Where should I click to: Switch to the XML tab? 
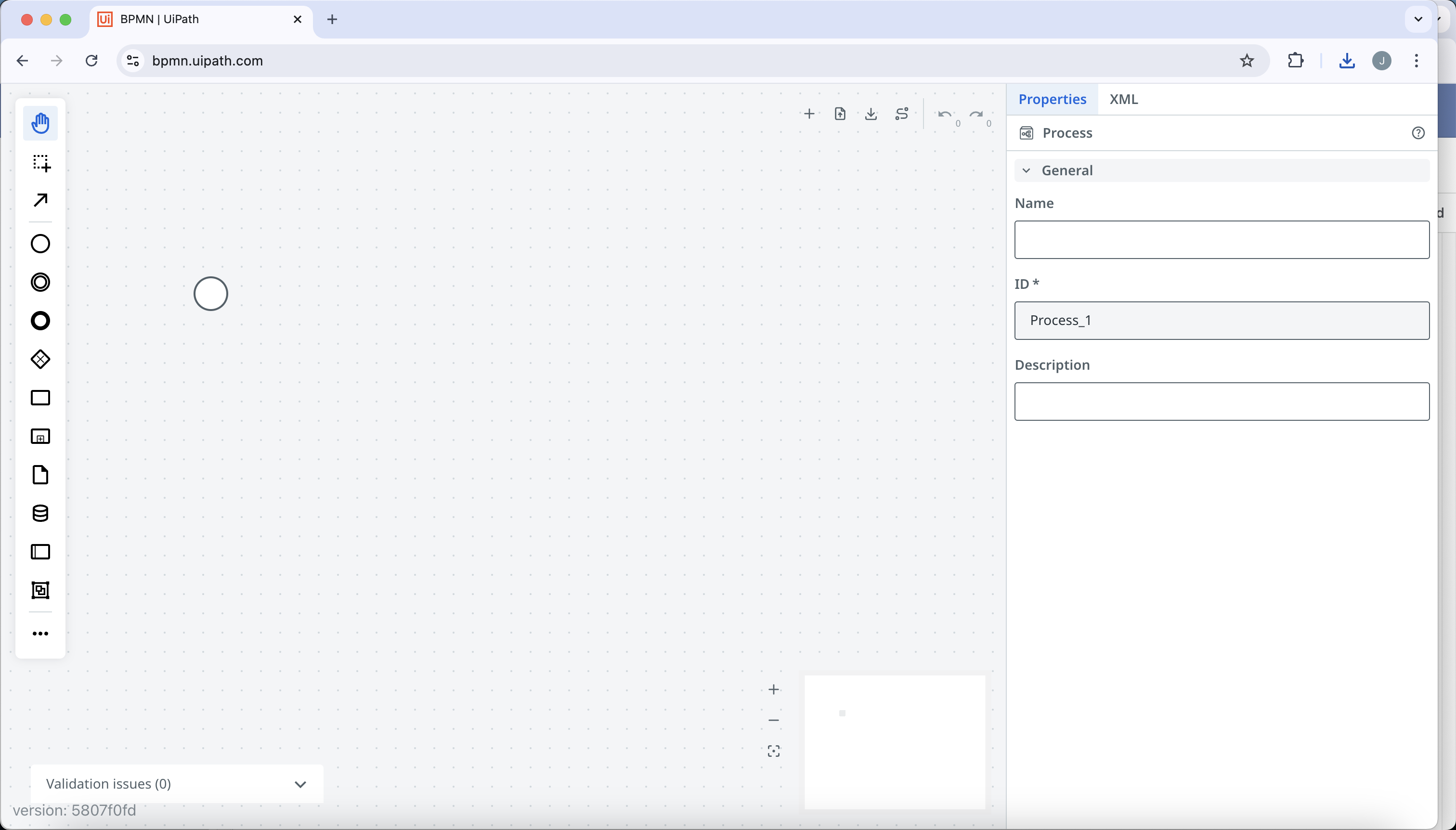[1124, 99]
